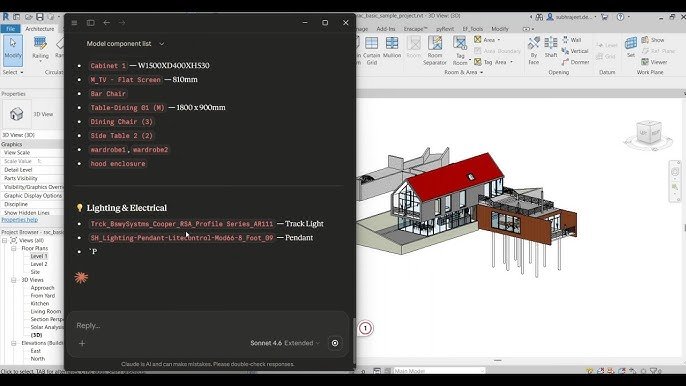Screen dimensions: 686x386
Task: Click the shopping cart icon in Revit title bar
Action: click(605, 17)
